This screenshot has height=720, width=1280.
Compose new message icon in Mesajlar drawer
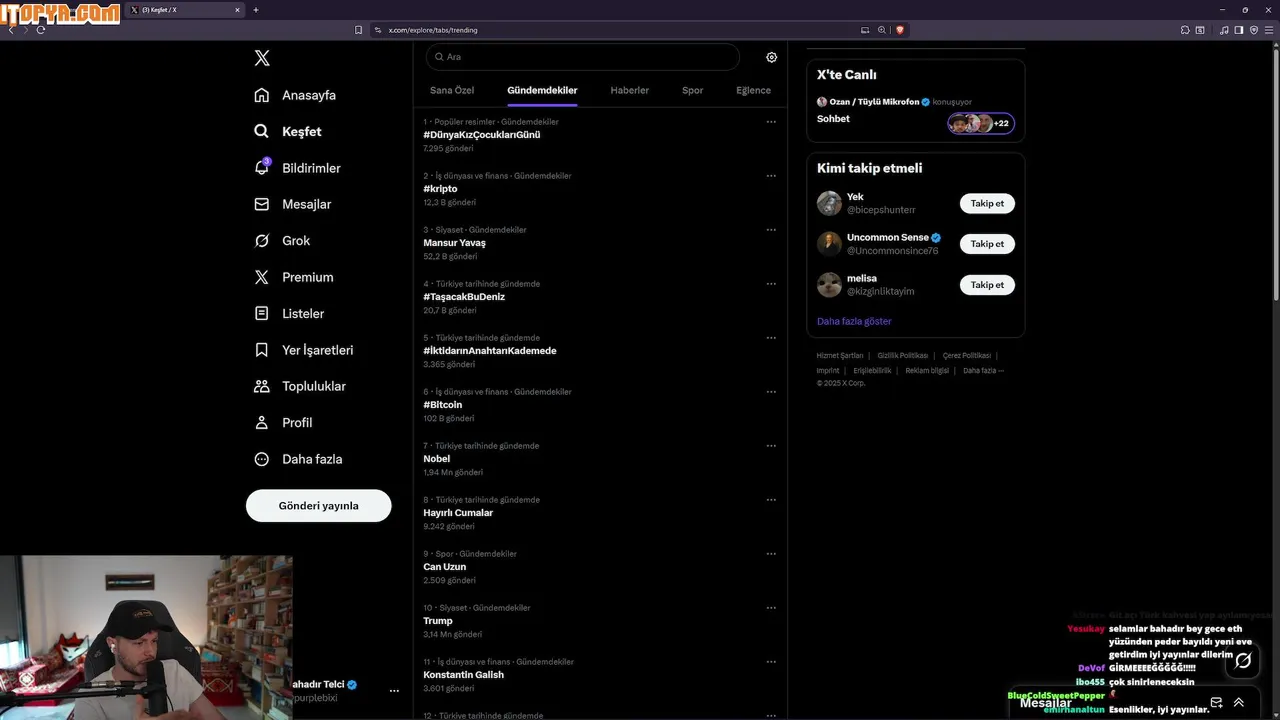click(1216, 702)
